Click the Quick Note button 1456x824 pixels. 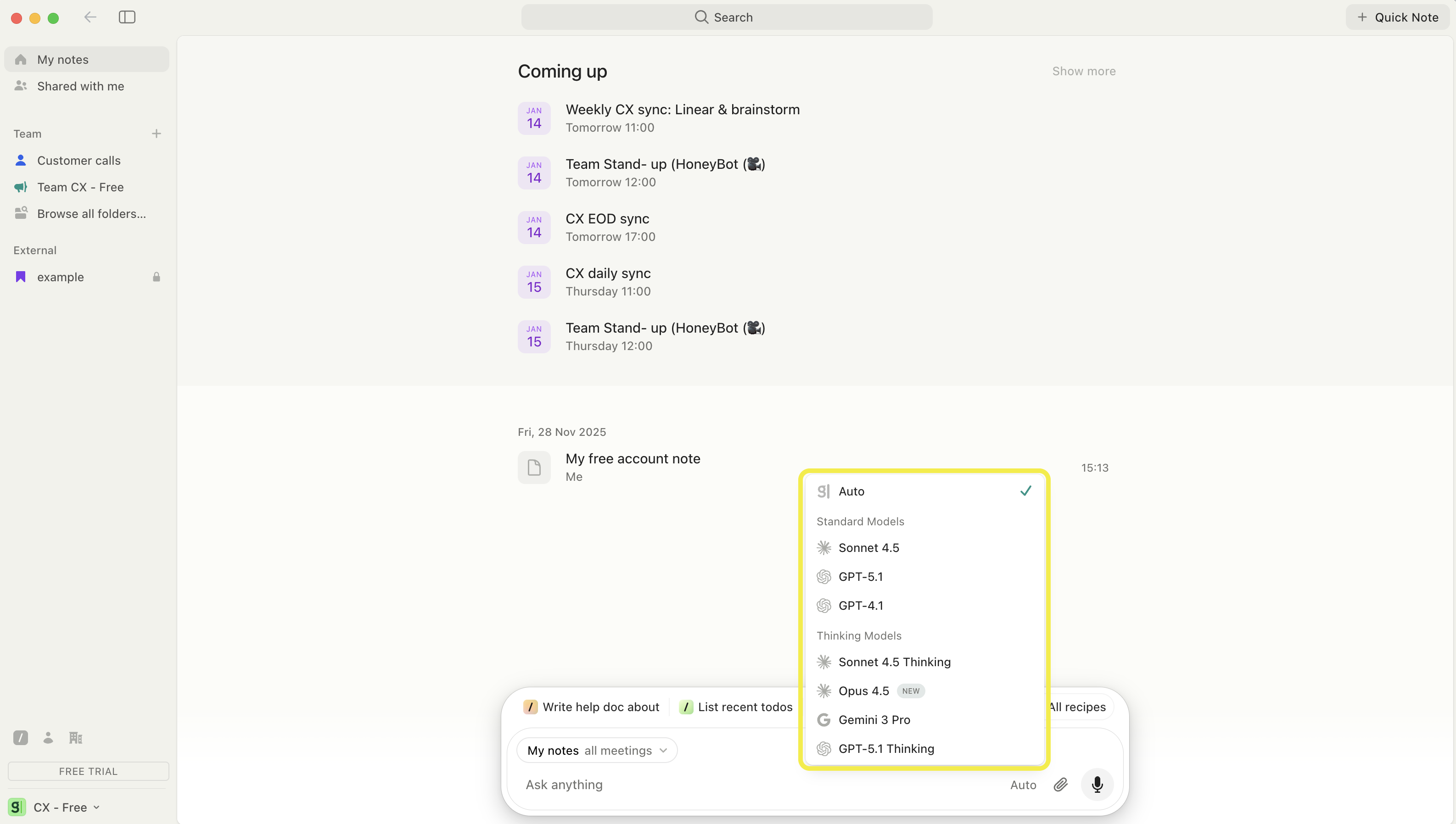click(1397, 17)
